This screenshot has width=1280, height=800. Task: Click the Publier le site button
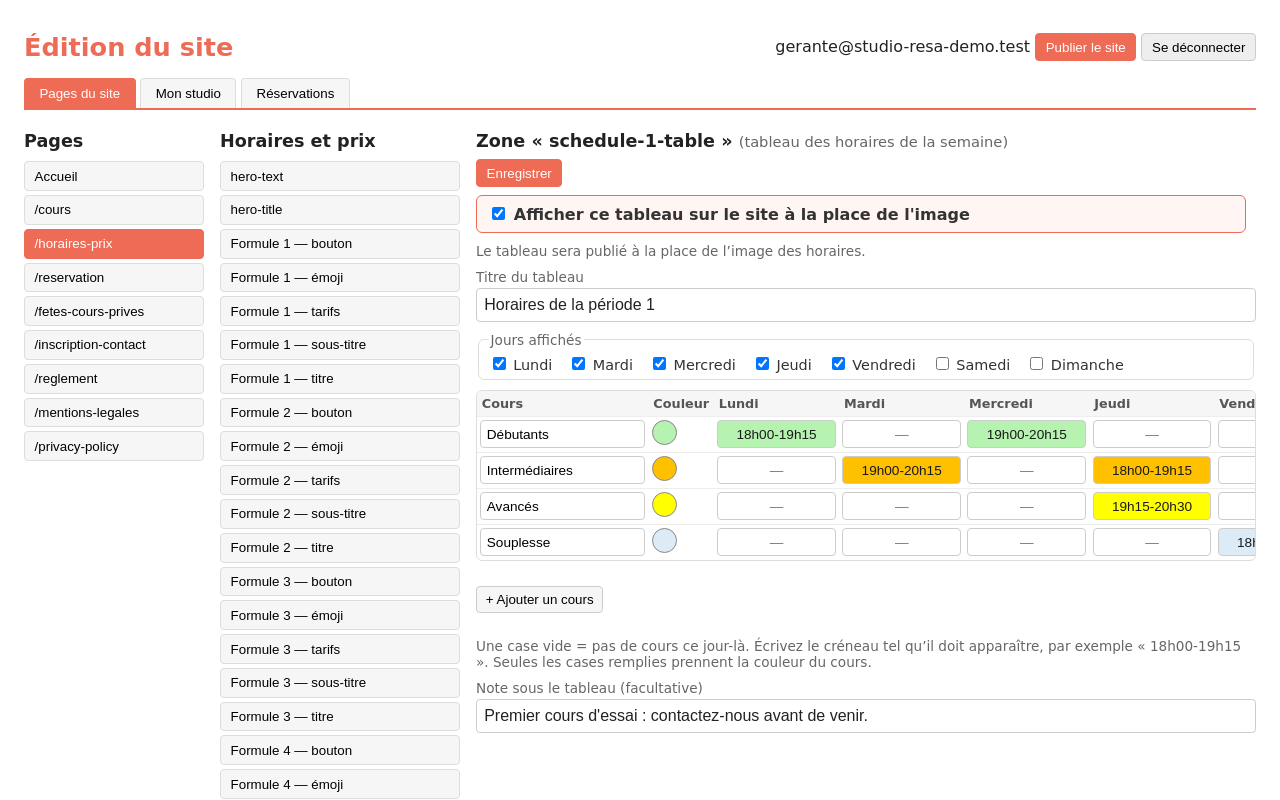click(x=1085, y=47)
